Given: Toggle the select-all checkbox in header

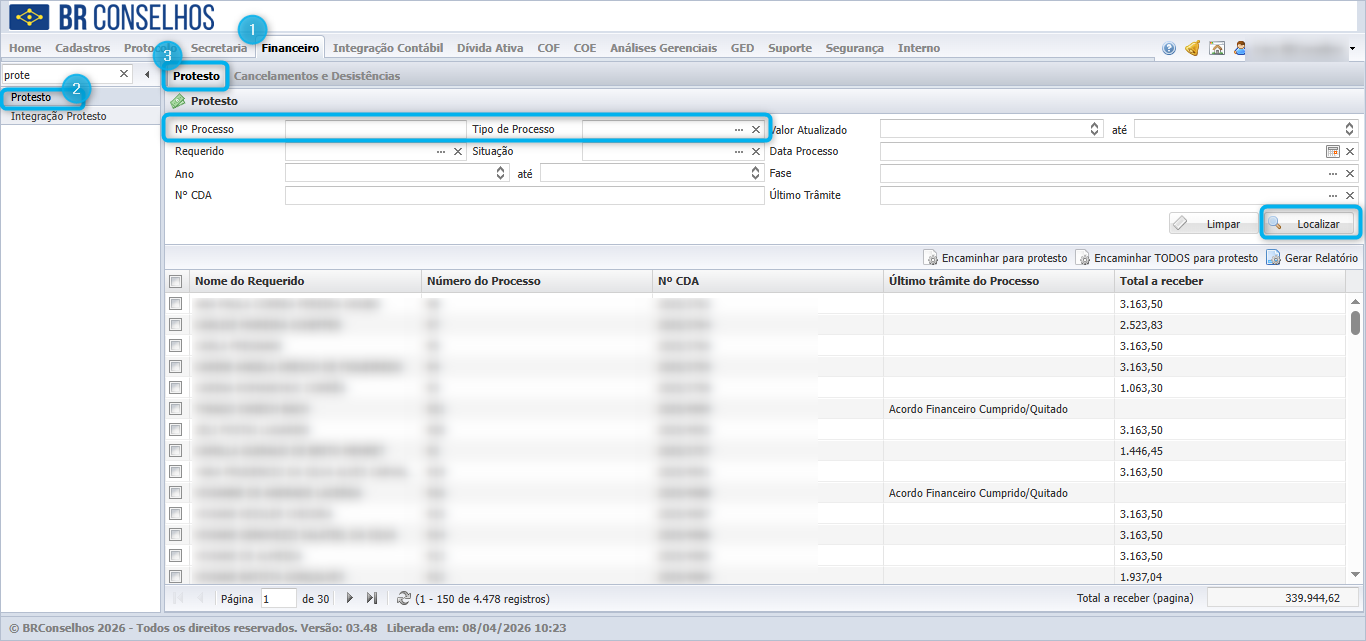Looking at the screenshot, I should [175, 281].
